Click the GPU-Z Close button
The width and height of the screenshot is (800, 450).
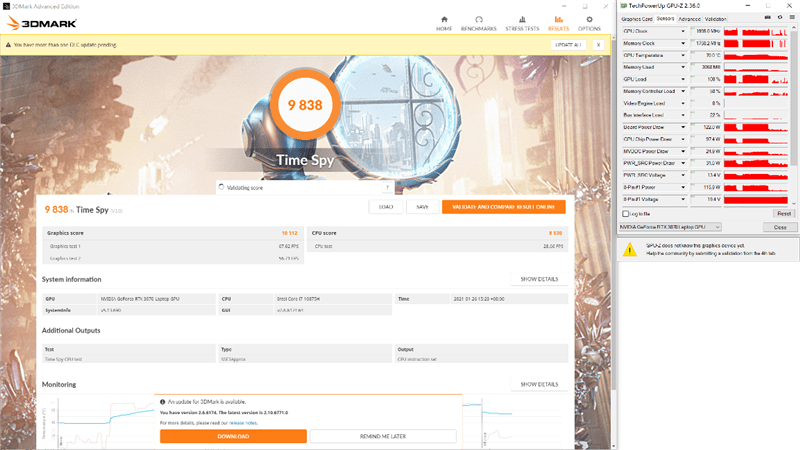[x=780, y=227]
